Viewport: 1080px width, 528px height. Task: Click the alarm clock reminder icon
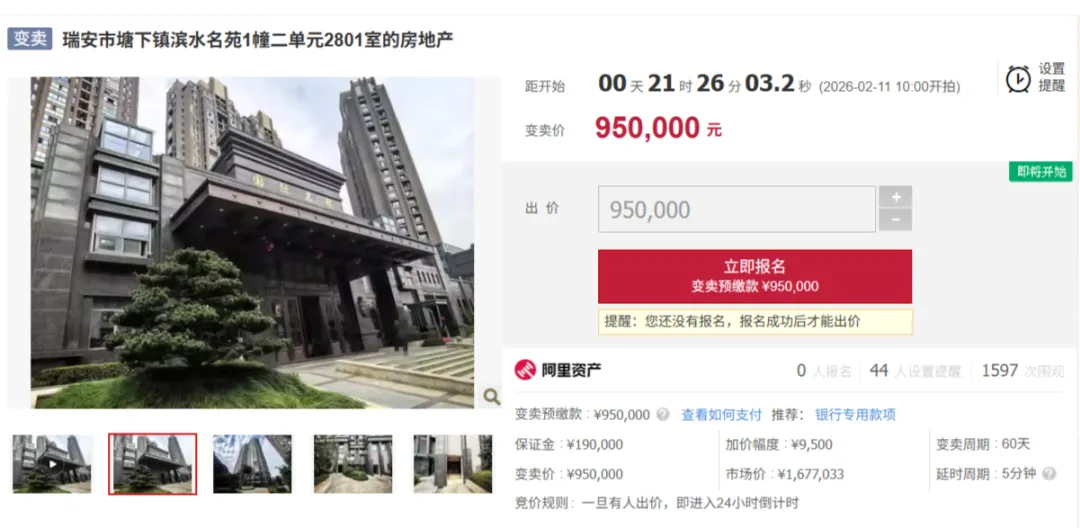click(x=1018, y=79)
